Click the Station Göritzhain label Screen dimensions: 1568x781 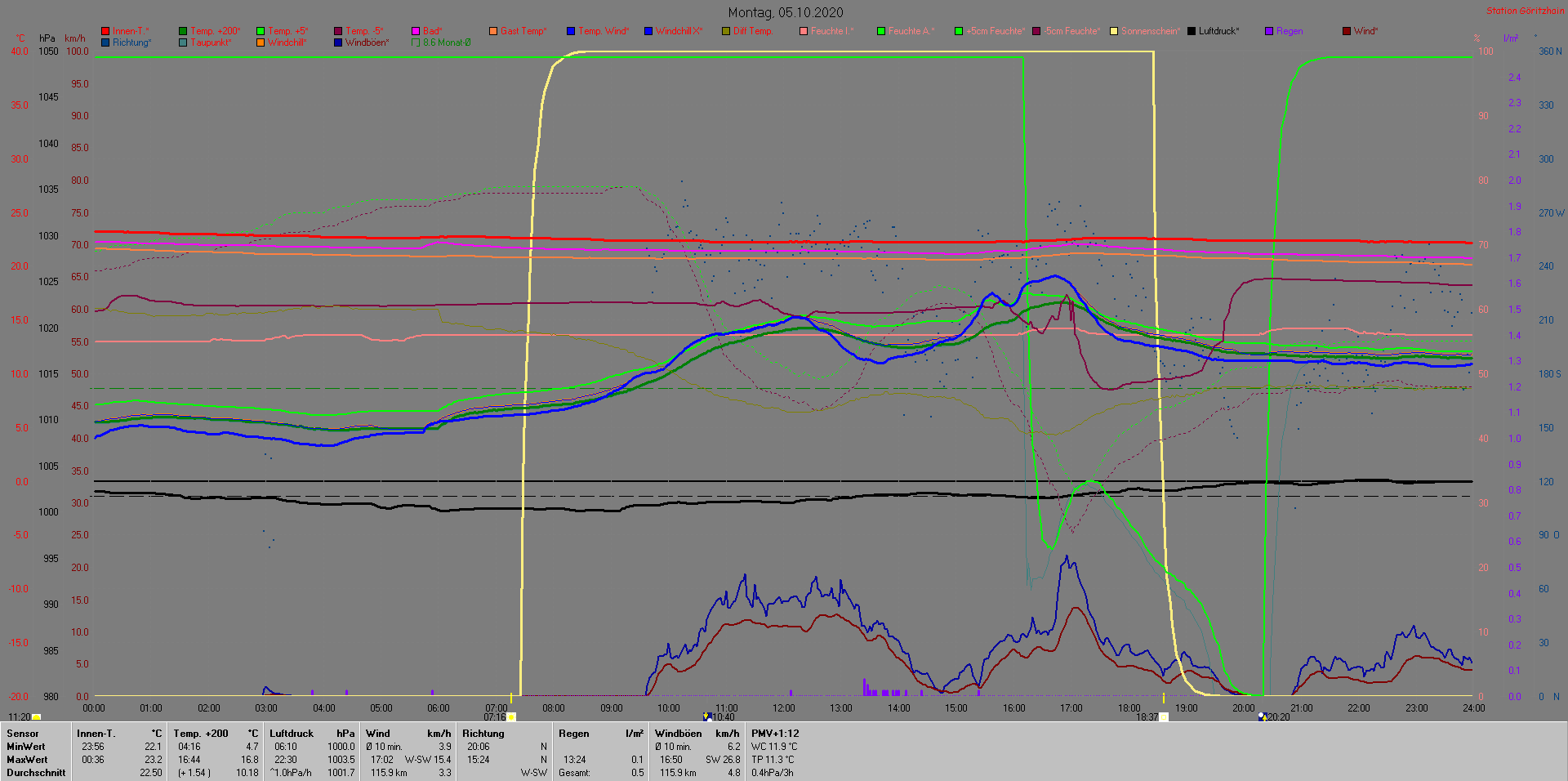(1526, 11)
